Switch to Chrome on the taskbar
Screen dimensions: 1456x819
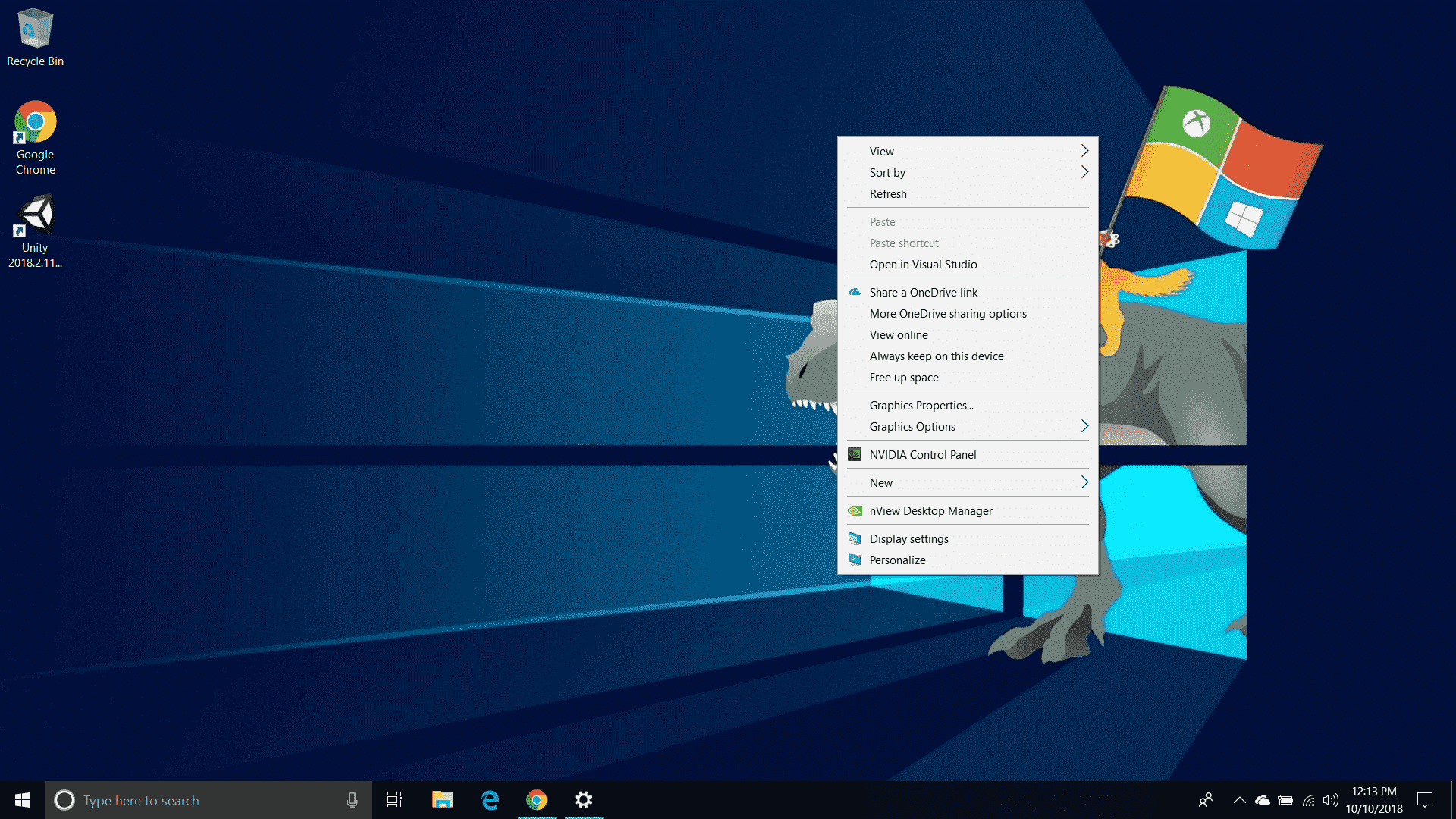(537, 800)
